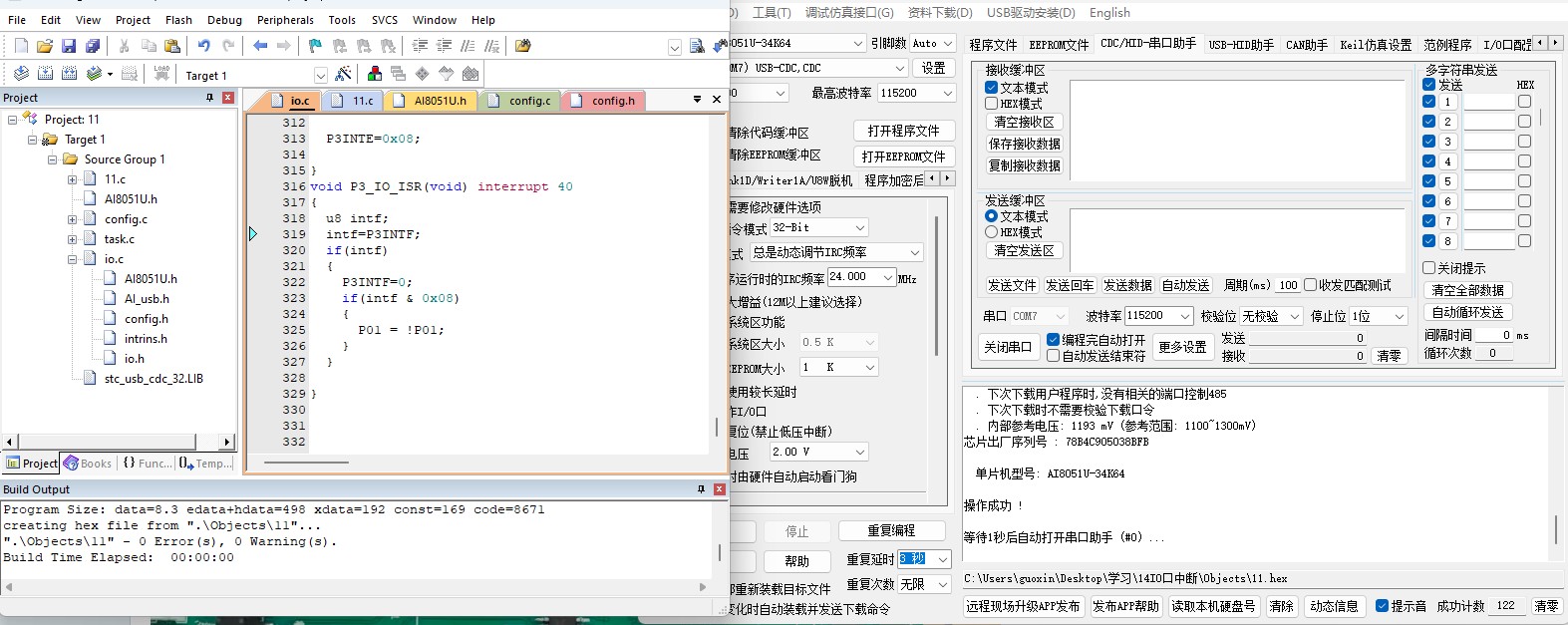Screen dimensions: 1568x625
Task: Uncheck 文本模式 in receive buffer
Action: [x=992, y=88]
